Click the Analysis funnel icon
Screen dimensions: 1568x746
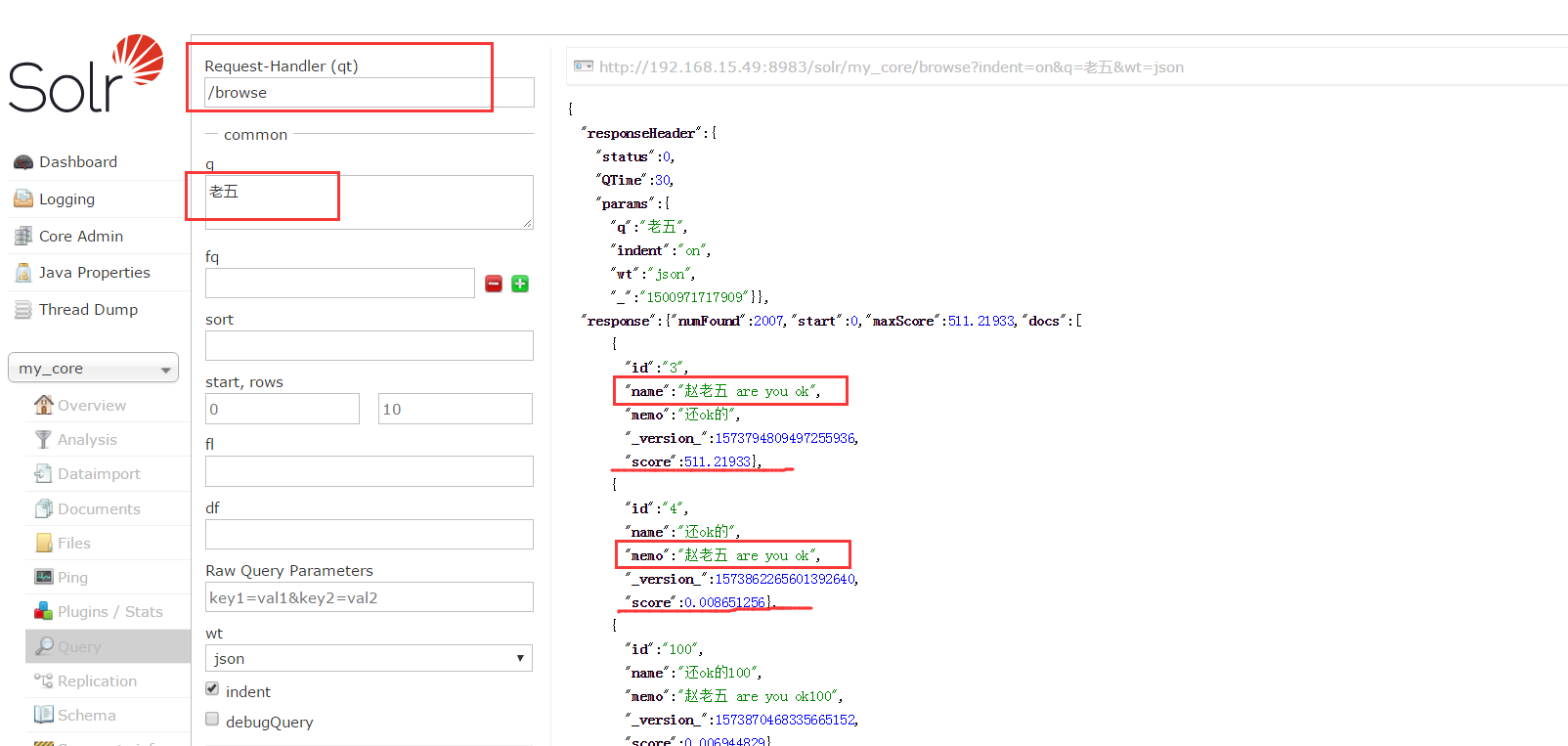tap(43, 440)
